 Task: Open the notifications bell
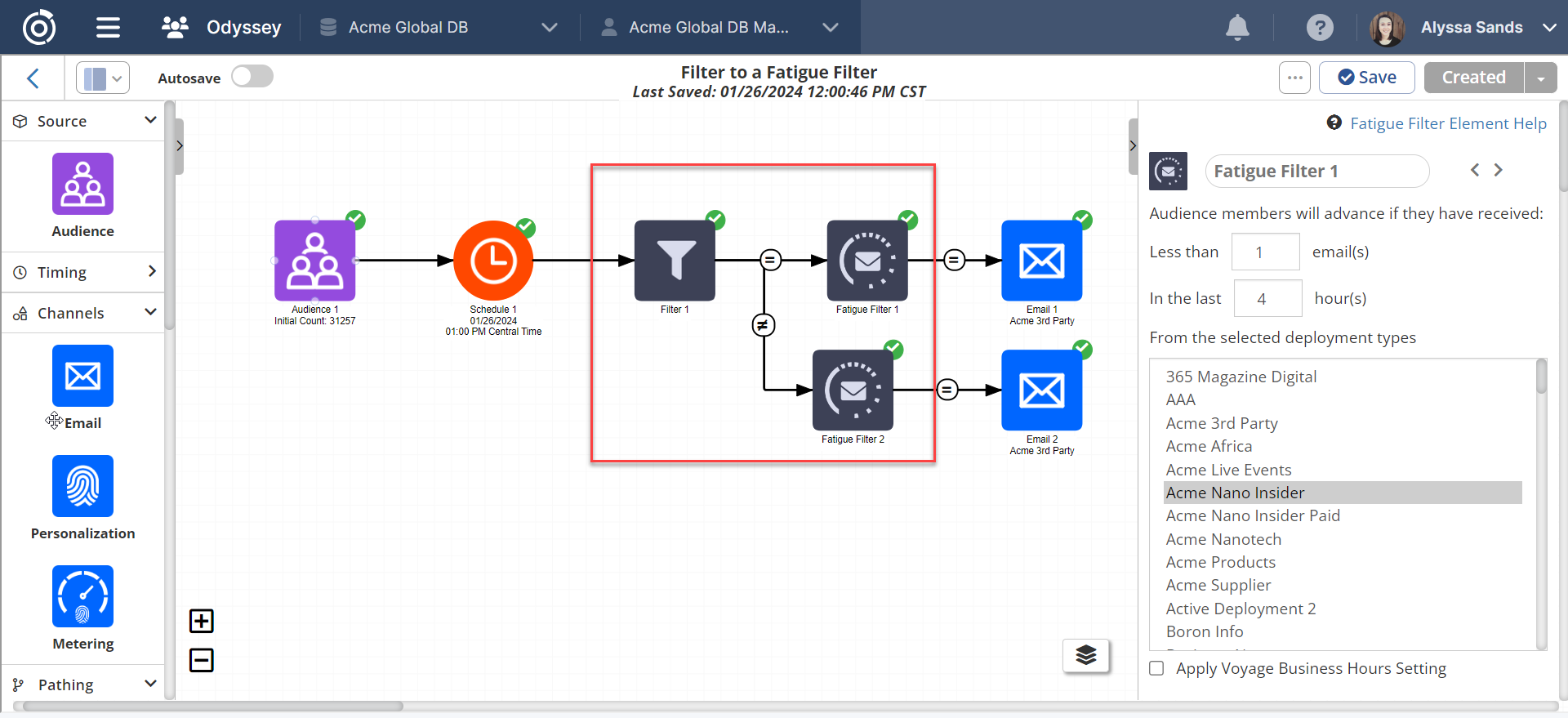[x=1237, y=28]
